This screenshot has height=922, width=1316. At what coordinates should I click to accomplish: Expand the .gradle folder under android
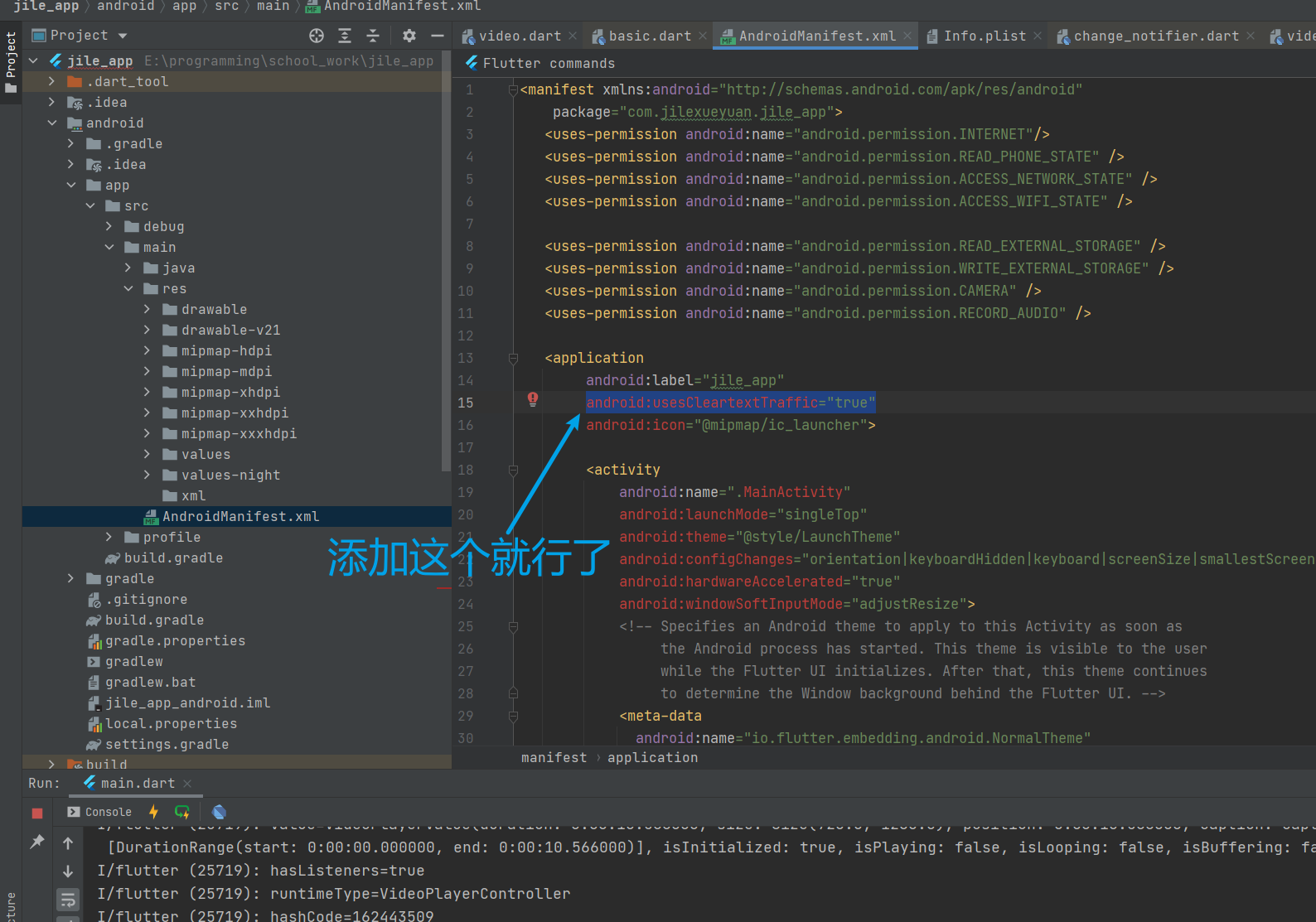71,143
